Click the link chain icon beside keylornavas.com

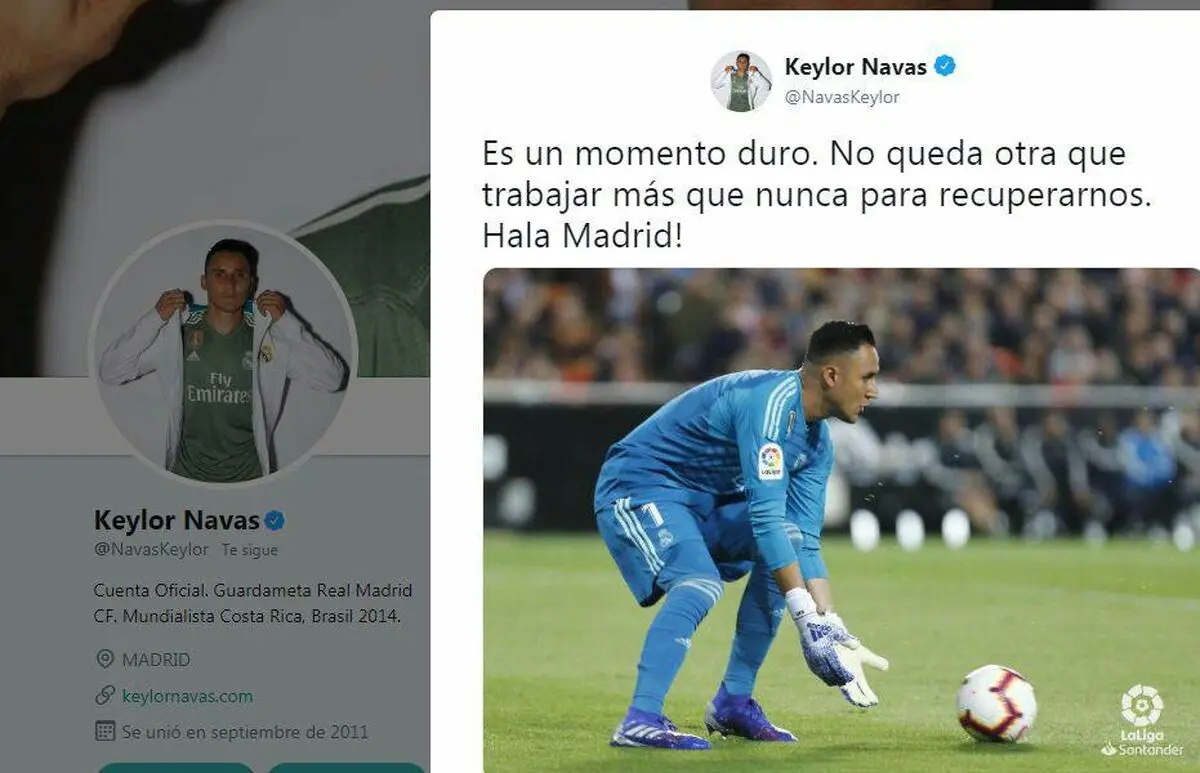click(x=105, y=696)
